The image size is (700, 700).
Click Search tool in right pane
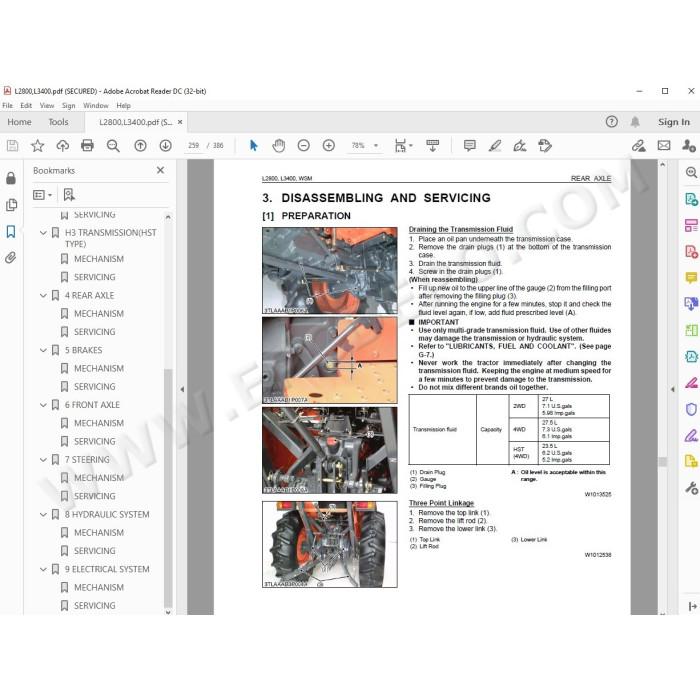691,172
